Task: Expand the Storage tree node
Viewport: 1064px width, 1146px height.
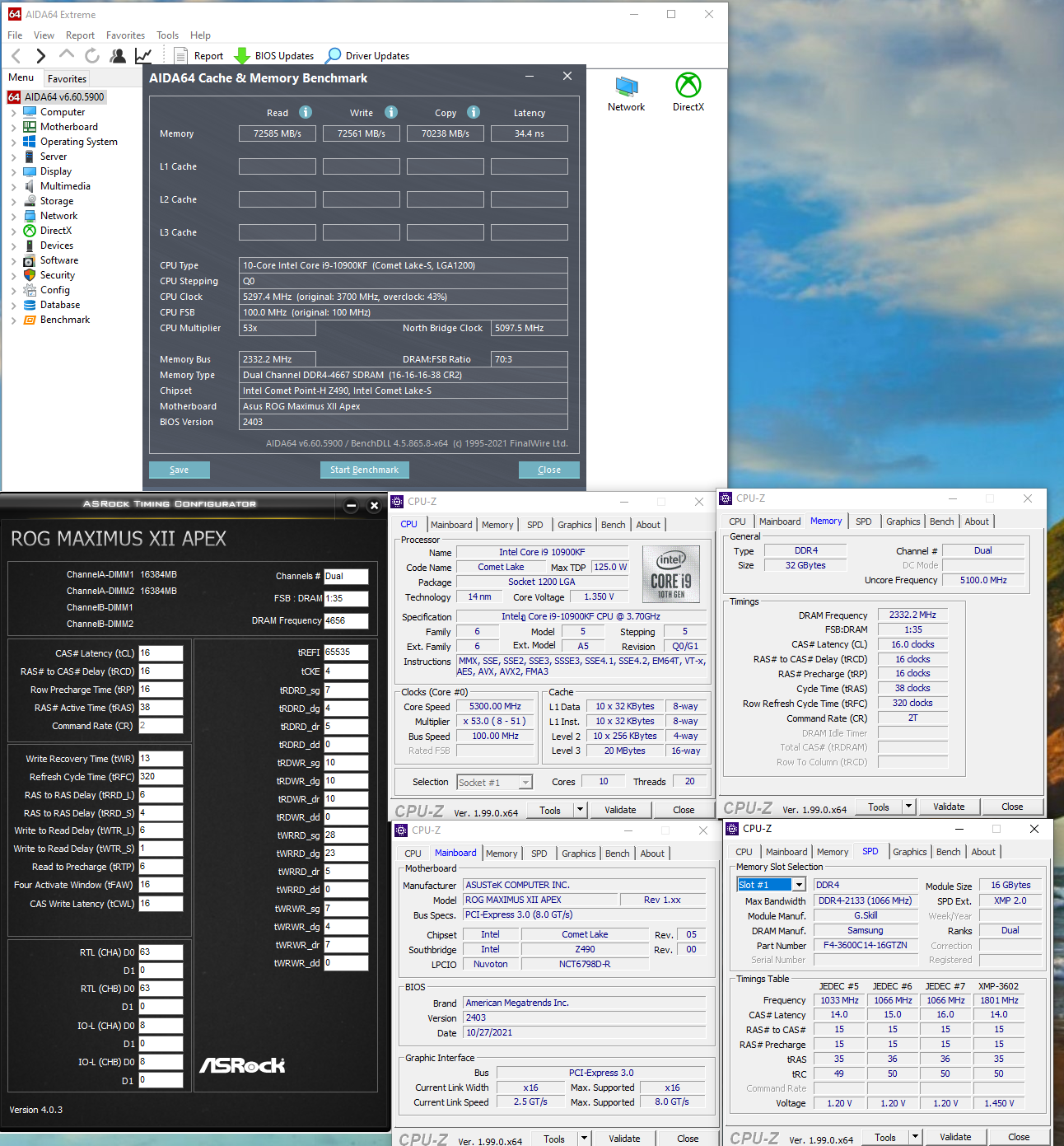Action: pyautogui.click(x=13, y=202)
